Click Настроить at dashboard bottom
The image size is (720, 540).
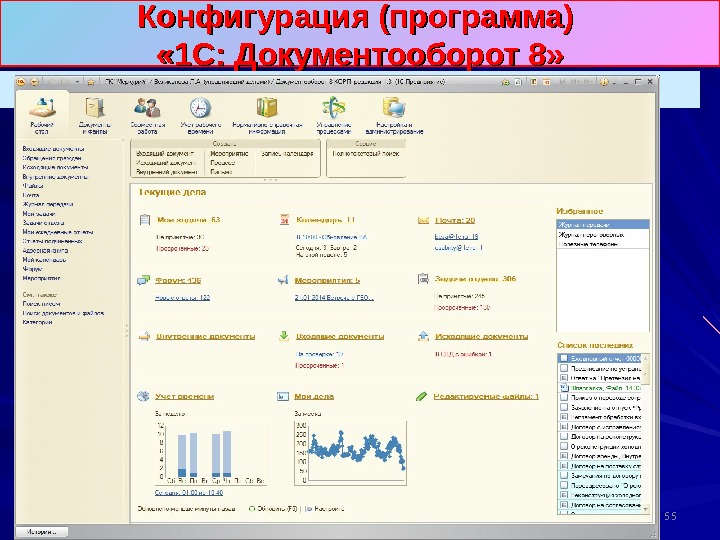pos(325,509)
